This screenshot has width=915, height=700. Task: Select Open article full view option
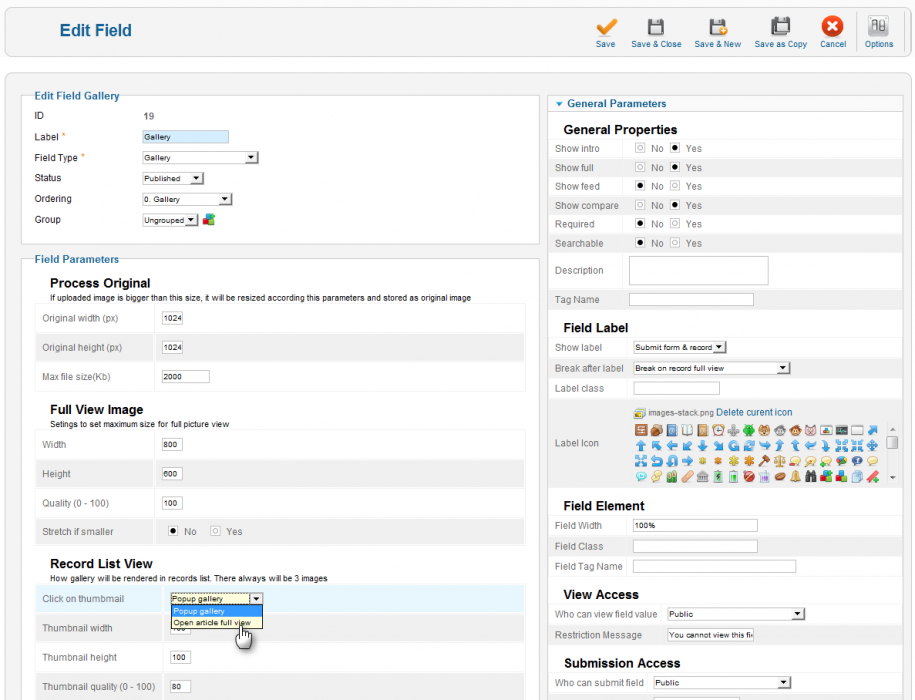coord(212,622)
